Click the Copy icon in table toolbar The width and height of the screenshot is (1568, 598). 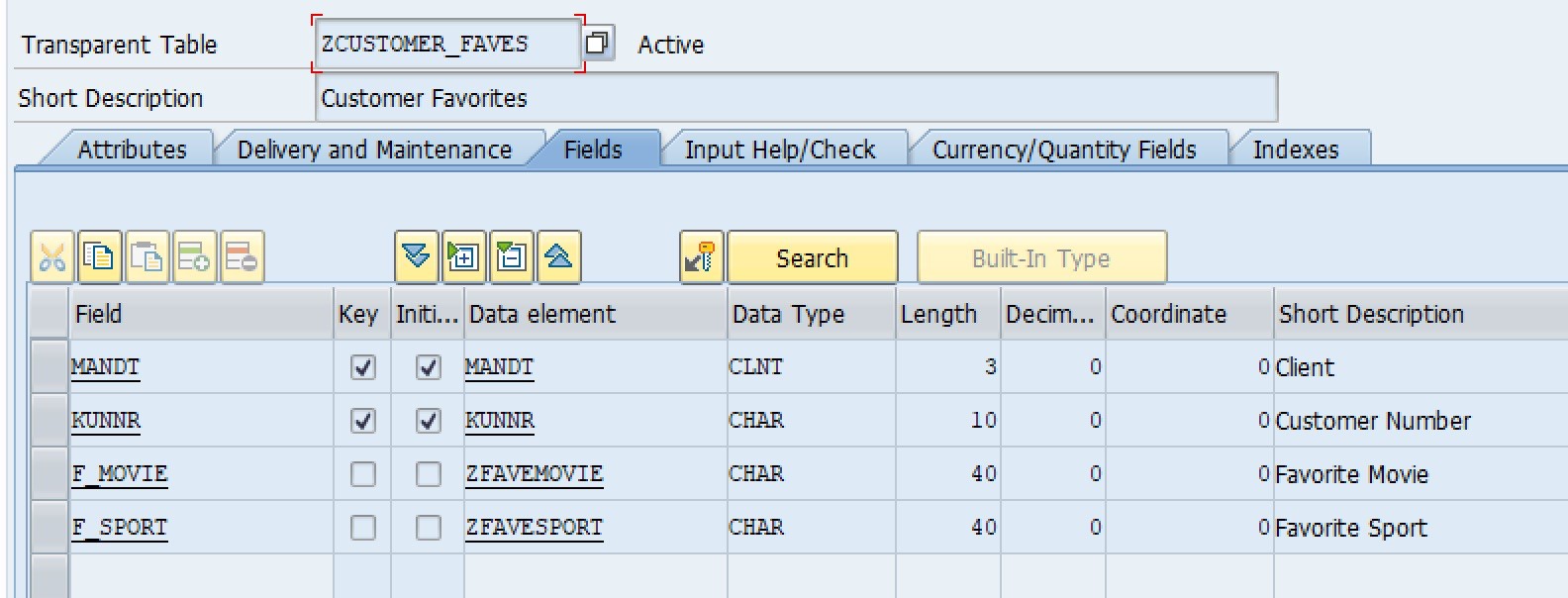pos(99,258)
